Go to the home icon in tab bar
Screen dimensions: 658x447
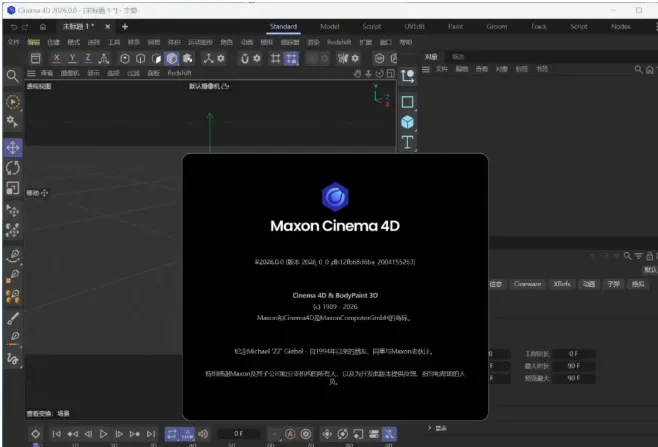[43, 27]
